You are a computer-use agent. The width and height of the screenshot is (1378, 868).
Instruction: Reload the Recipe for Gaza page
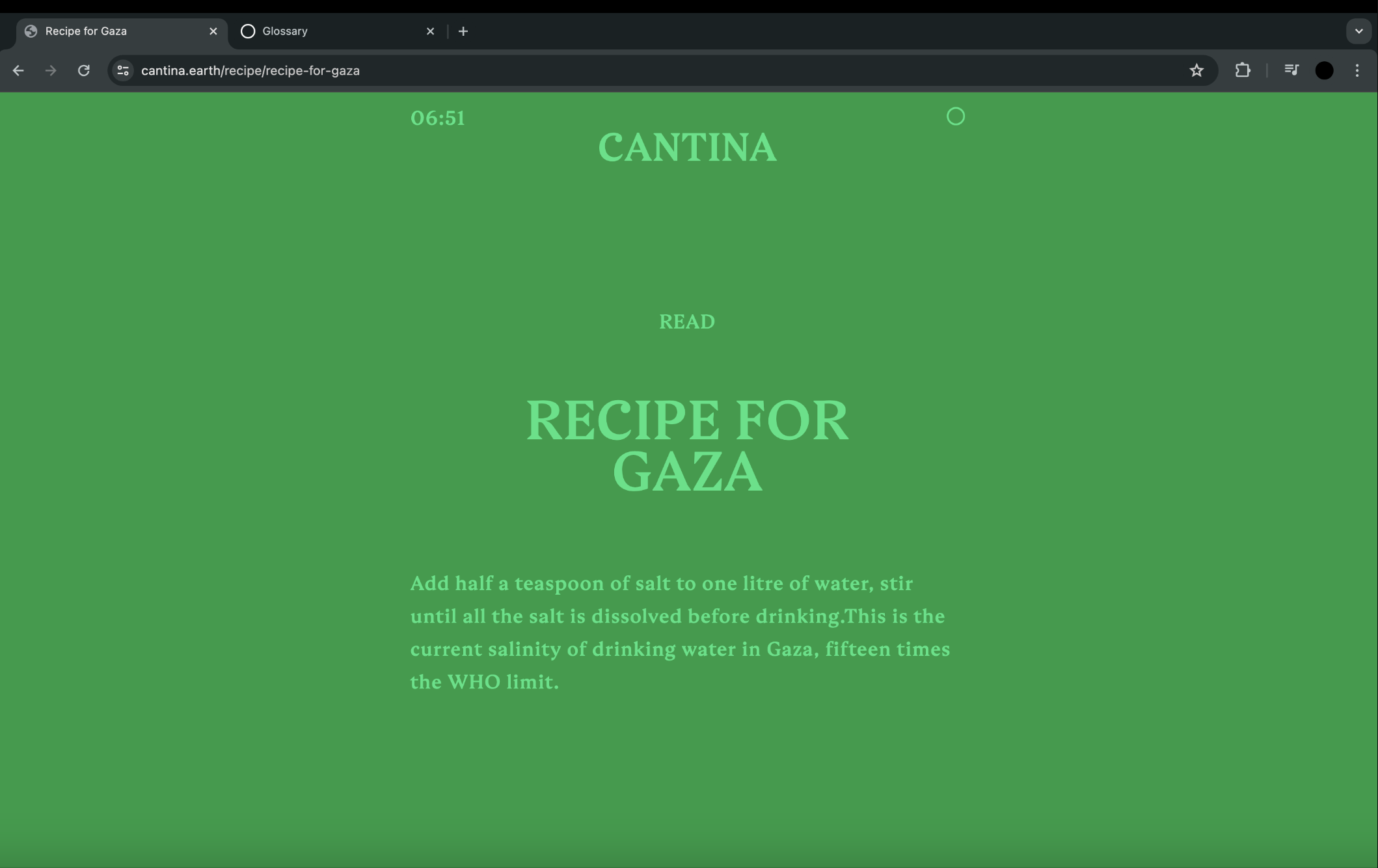(x=84, y=70)
